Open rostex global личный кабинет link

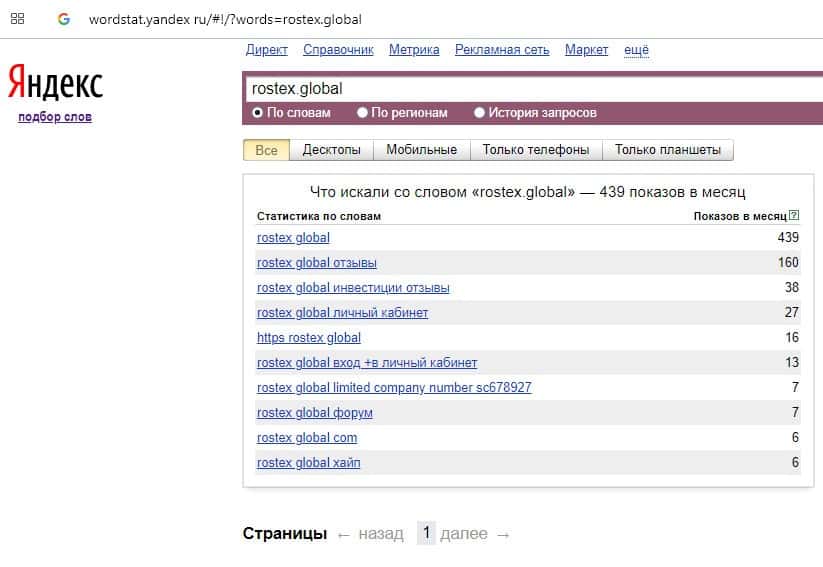tap(342, 313)
